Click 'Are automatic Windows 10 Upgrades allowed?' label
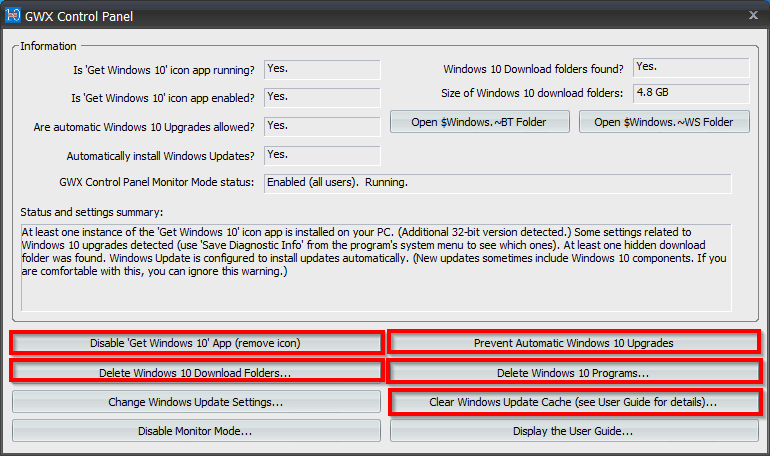770x456 pixels. tap(144, 127)
